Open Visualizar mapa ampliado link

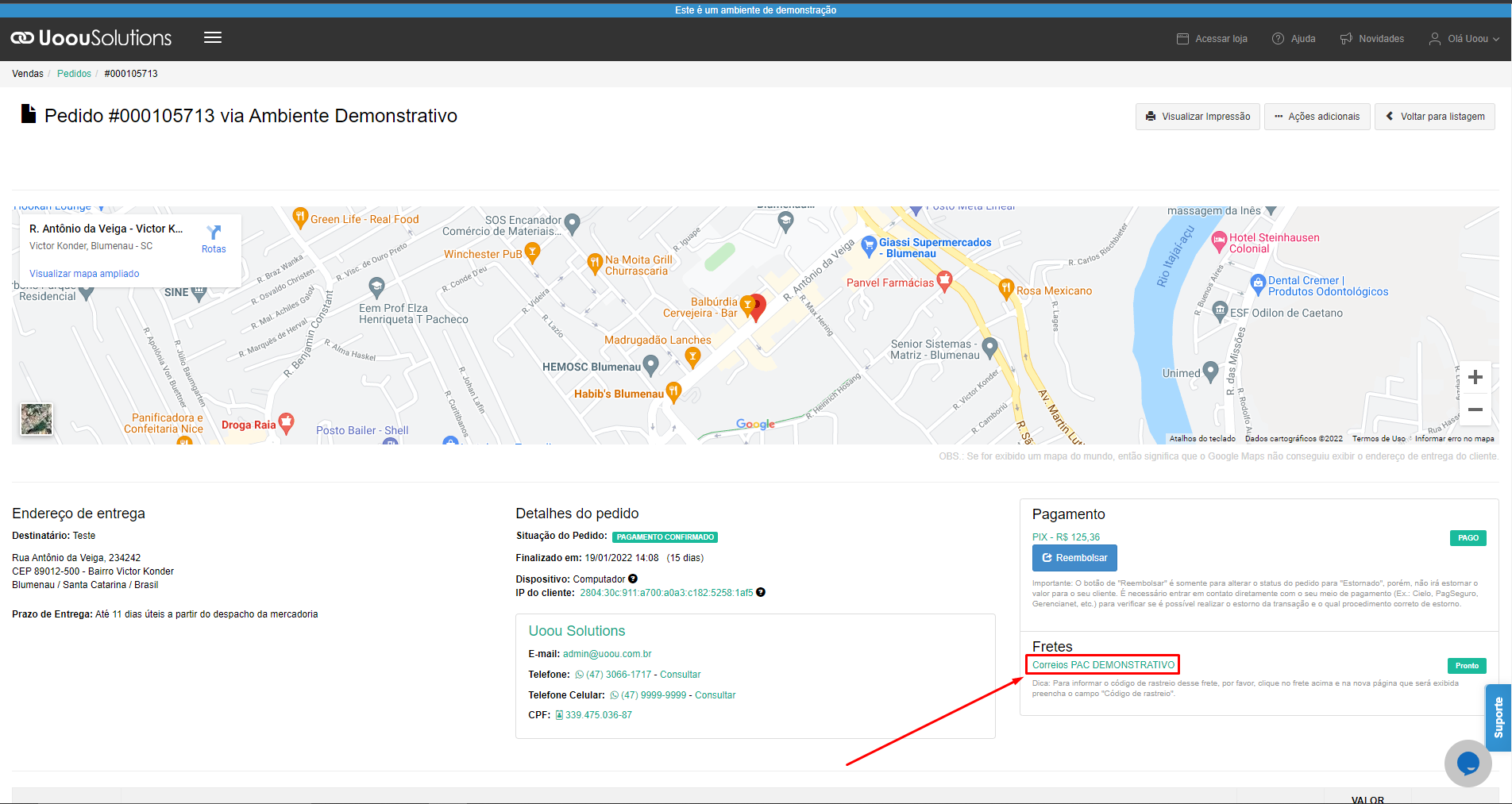pos(84,274)
